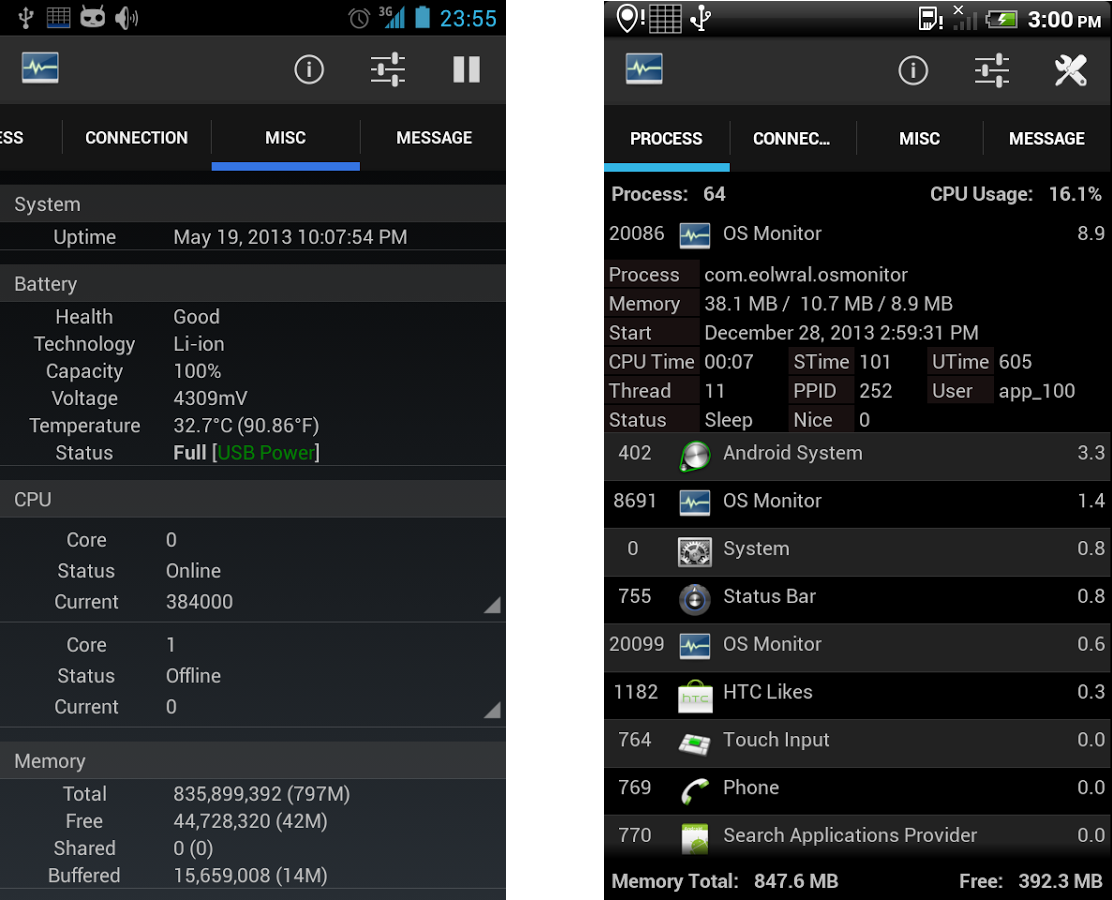1112x900 pixels.
Task: Tap the location pin icon in the right status bar
Action: pyautogui.click(x=627, y=18)
